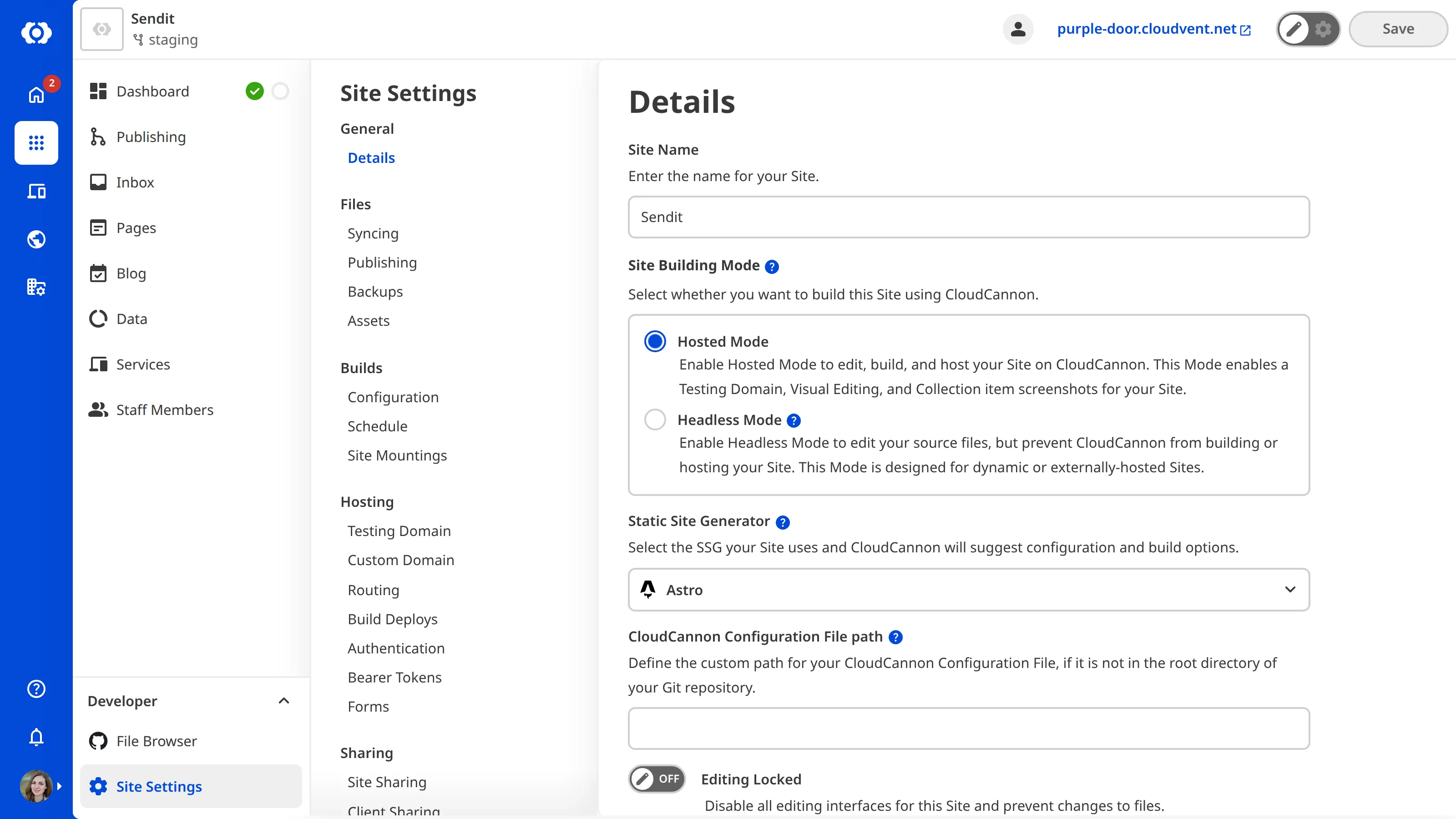Select the Headless Mode radio button
The height and width of the screenshot is (819, 1456).
point(655,420)
